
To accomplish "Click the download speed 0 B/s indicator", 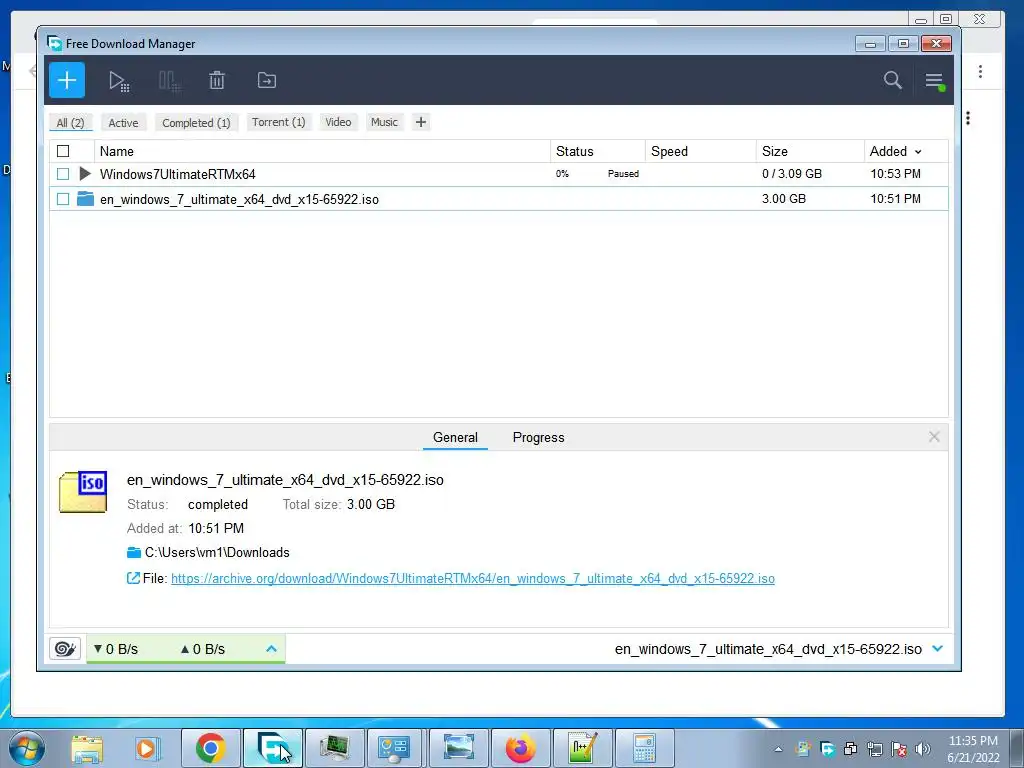I will point(116,649).
